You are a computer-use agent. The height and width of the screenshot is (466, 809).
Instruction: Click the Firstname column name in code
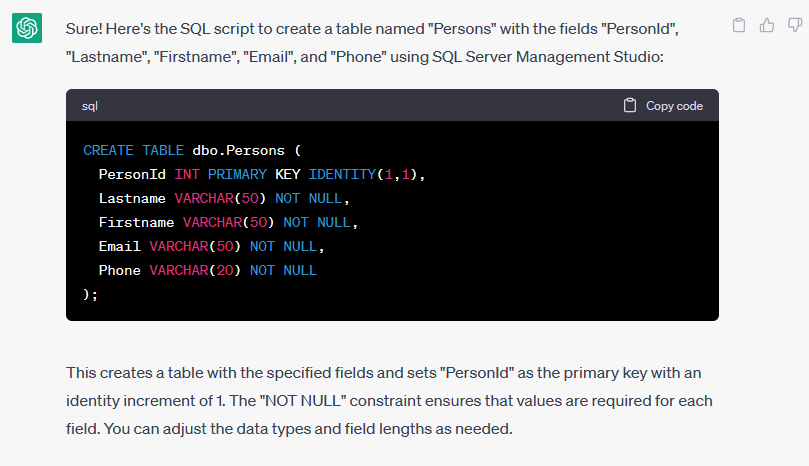coord(136,222)
